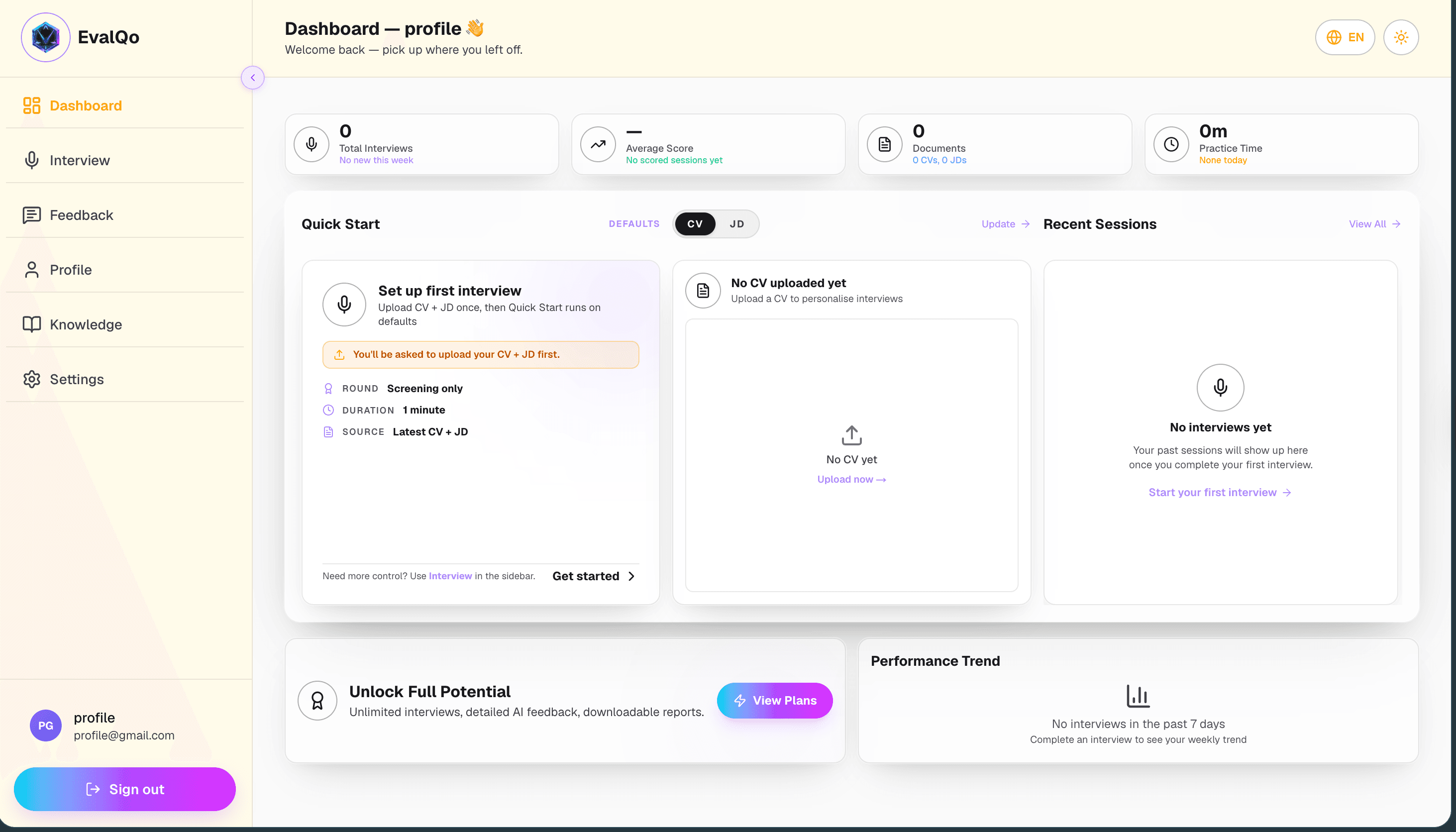1456x832 pixels.
Task: Click the No CV uploaded yet document icon
Action: pos(703,291)
